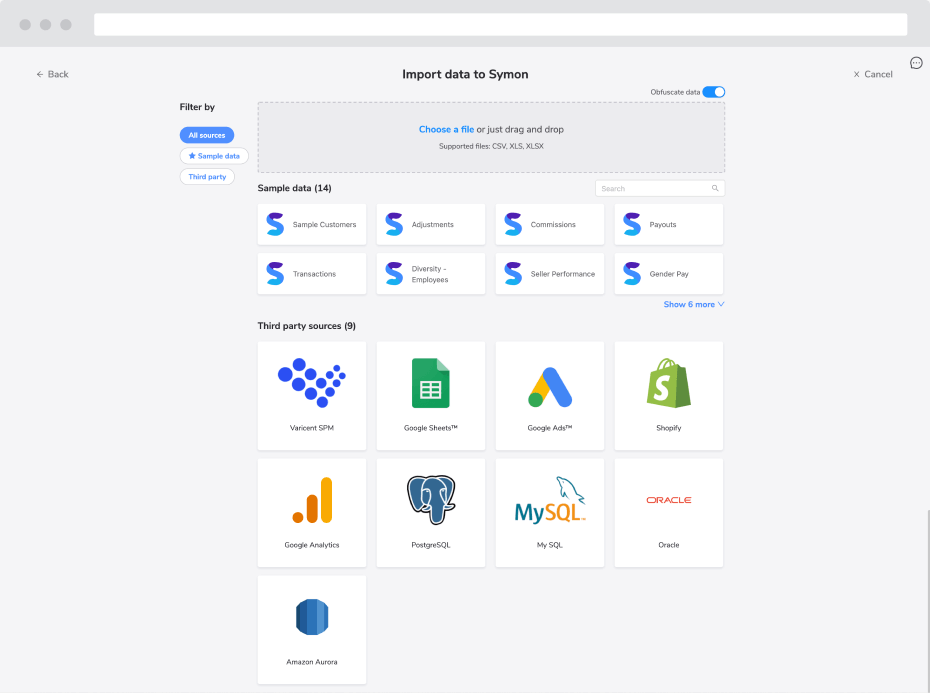
Task: Click the Diversity - Employees logo icon
Action: tap(394, 274)
